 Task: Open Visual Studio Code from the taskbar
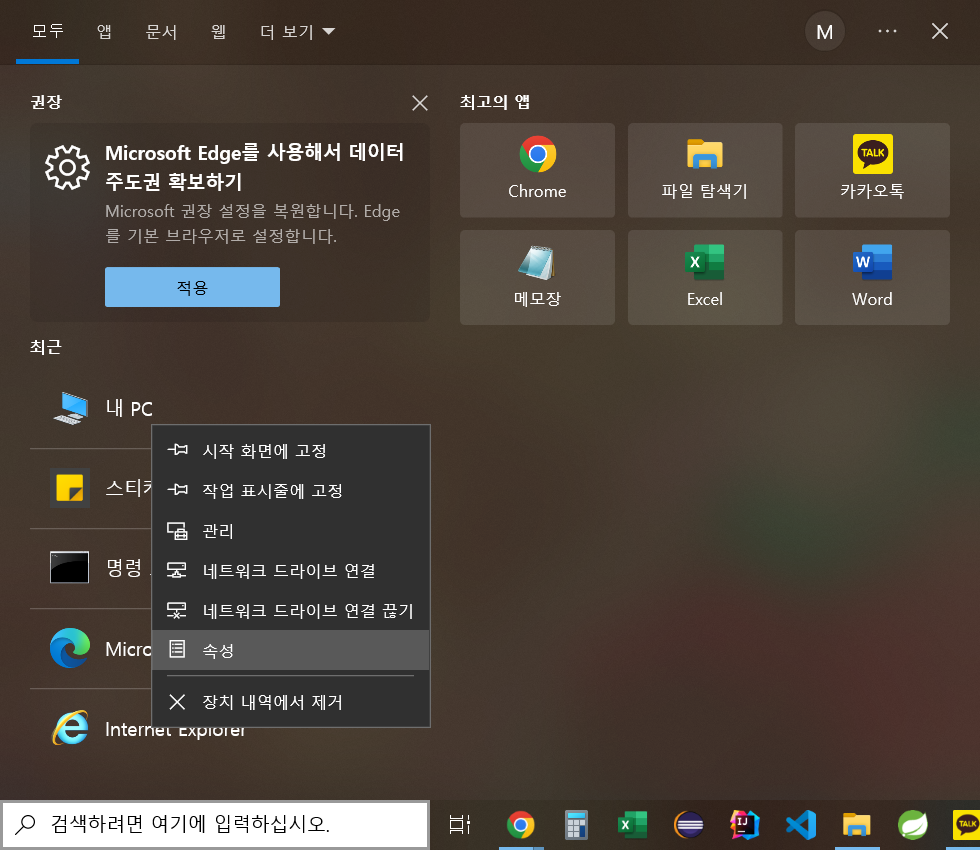tap(801, 825)
